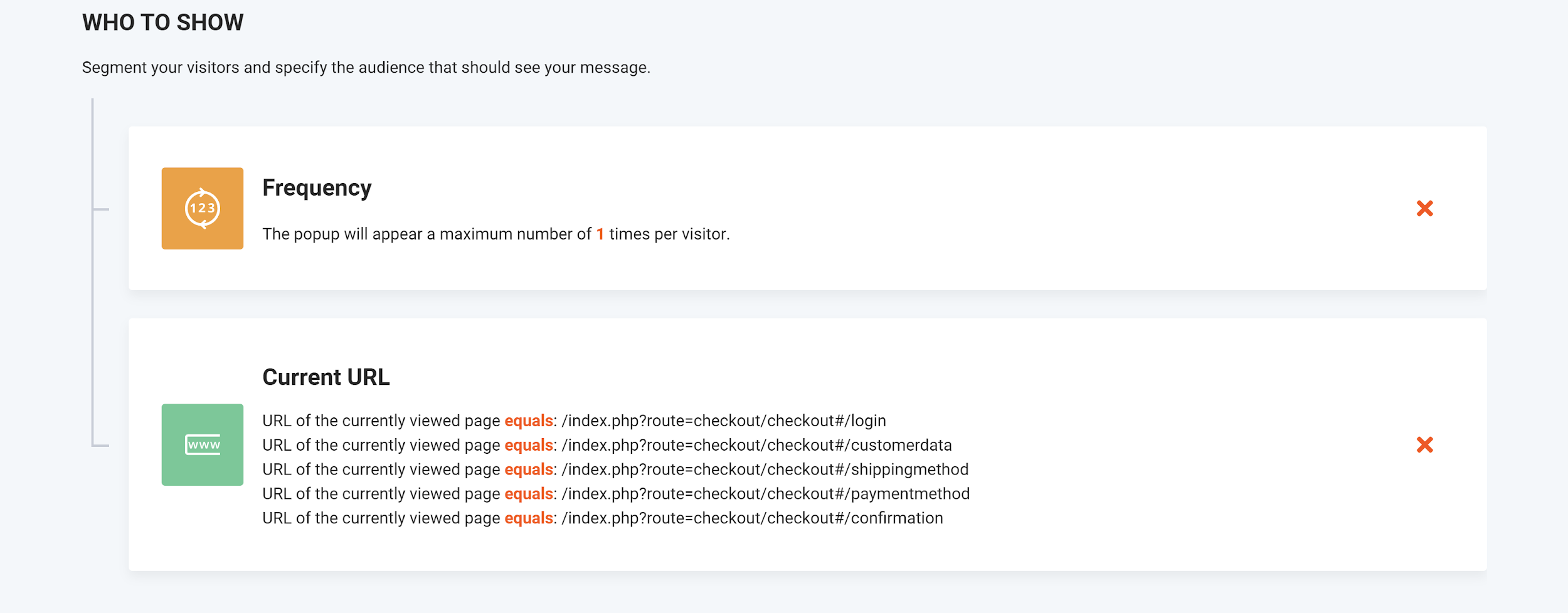
Task: Click the segment your visitors description text
Action: 366,67
